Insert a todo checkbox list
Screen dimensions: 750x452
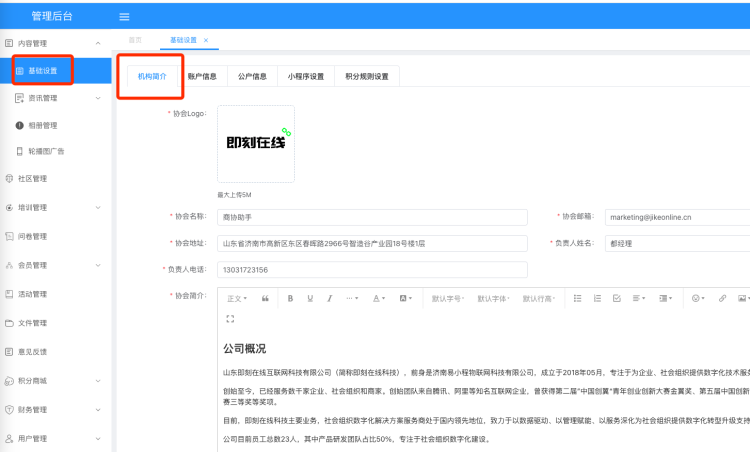617,298
